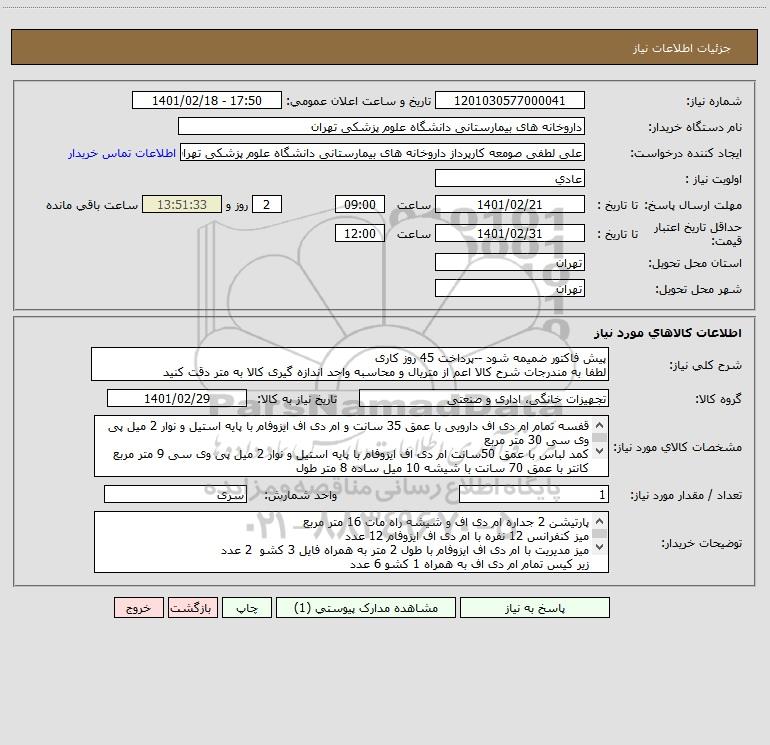Click price validity time 12:00

pos(359,233)
